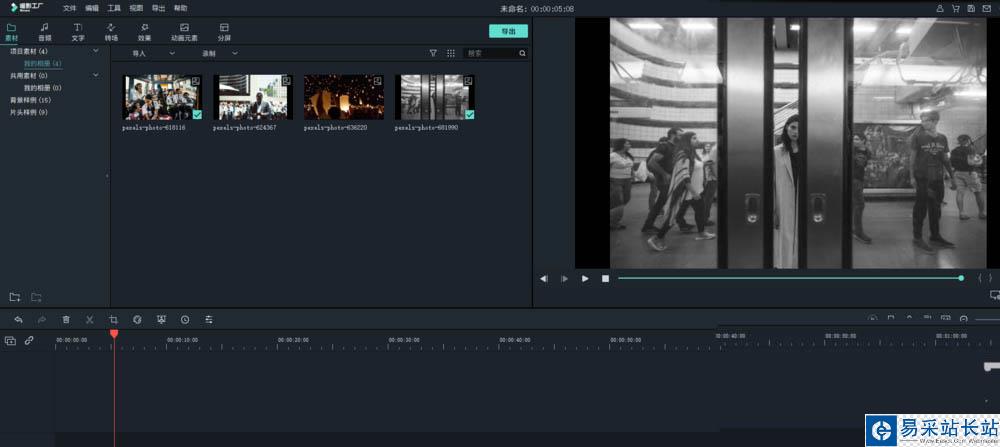Image resolution: width=1000 pixels, height=447 pixels.
Task: Open the 帮助 menu
Action: click(x=180, y=8)
